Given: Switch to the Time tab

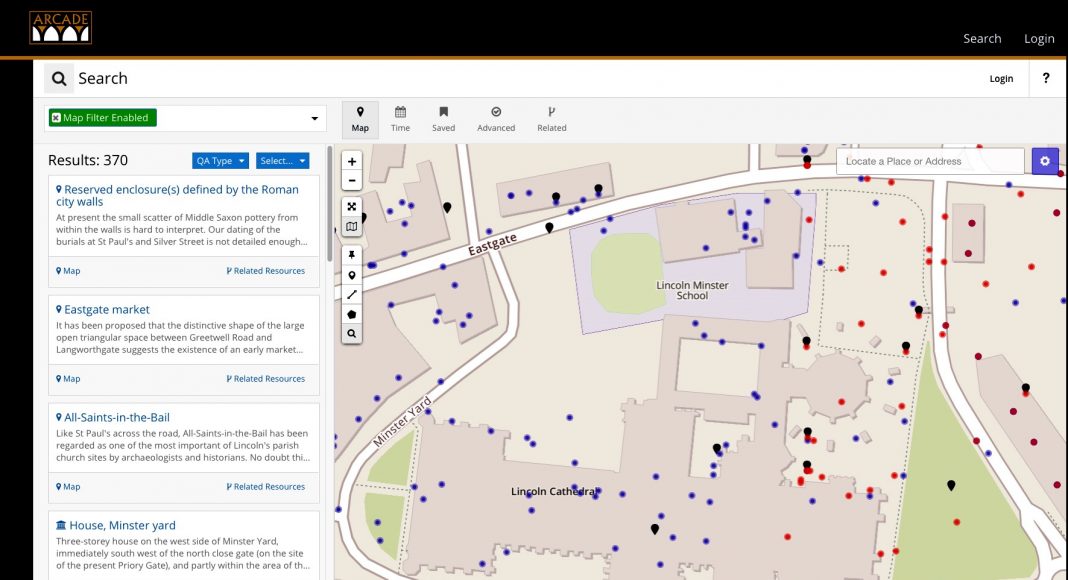Looking at the screenshot, I should point(400,118).
